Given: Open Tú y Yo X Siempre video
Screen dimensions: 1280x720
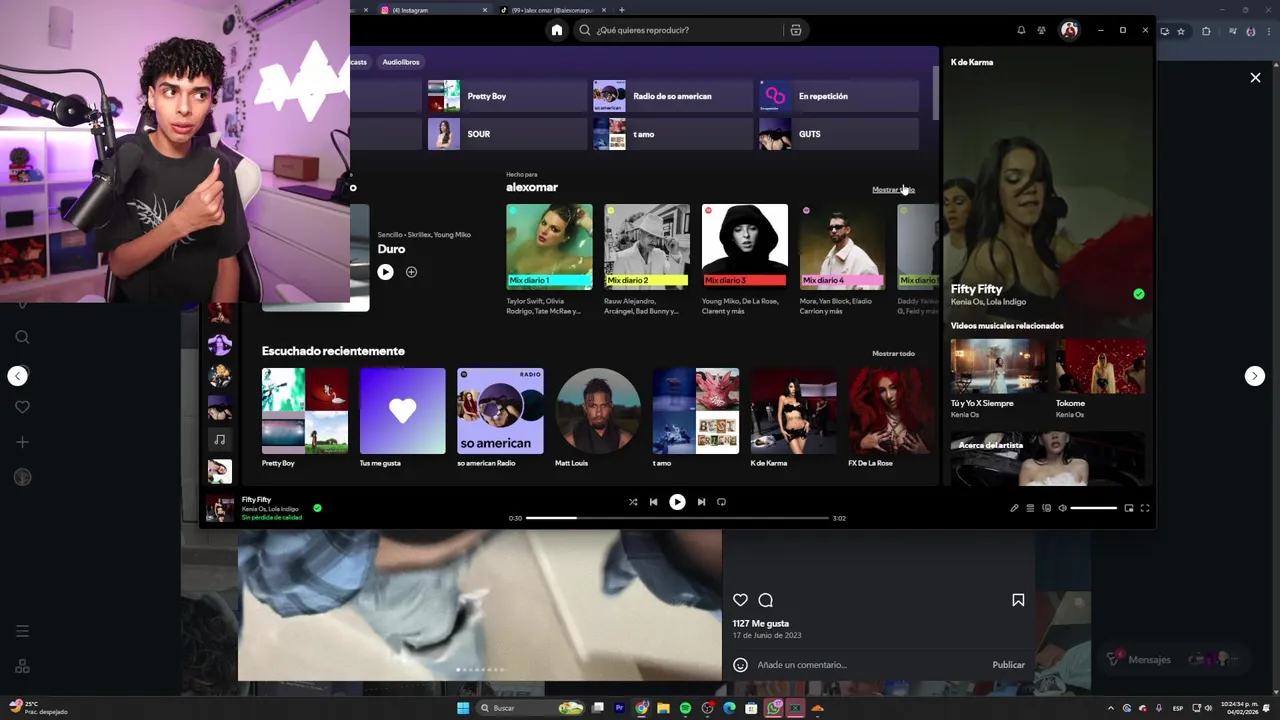Looking at the screenshot, I should (998, 379).
